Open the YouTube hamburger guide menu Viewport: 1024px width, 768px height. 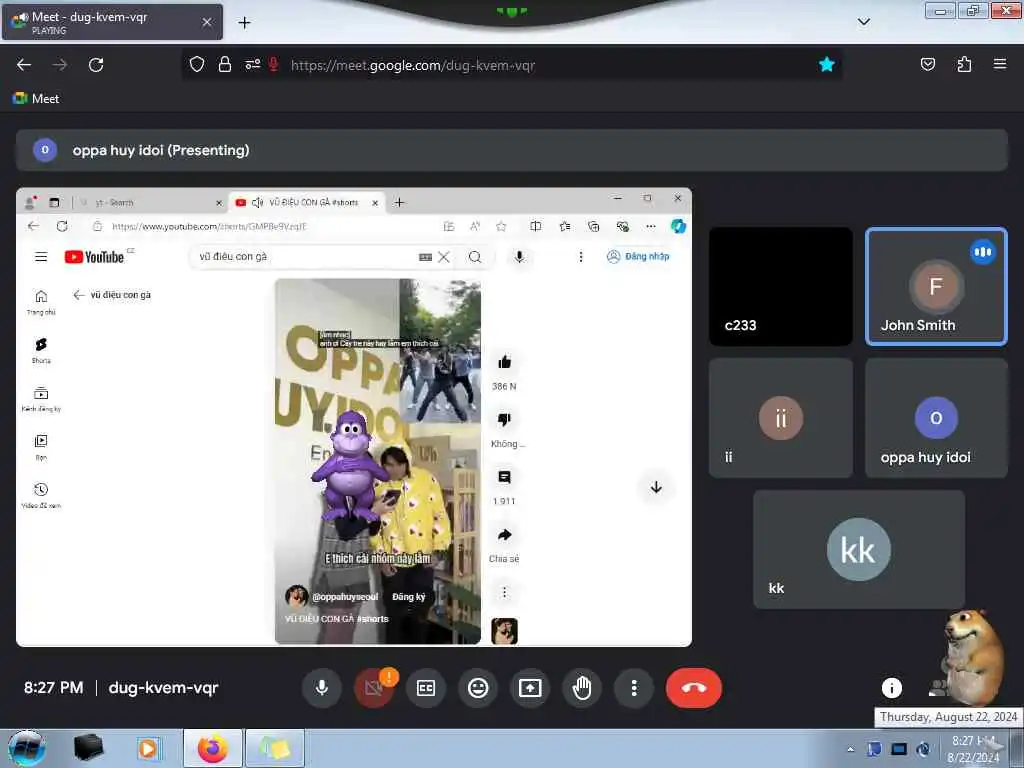(41, 257)
